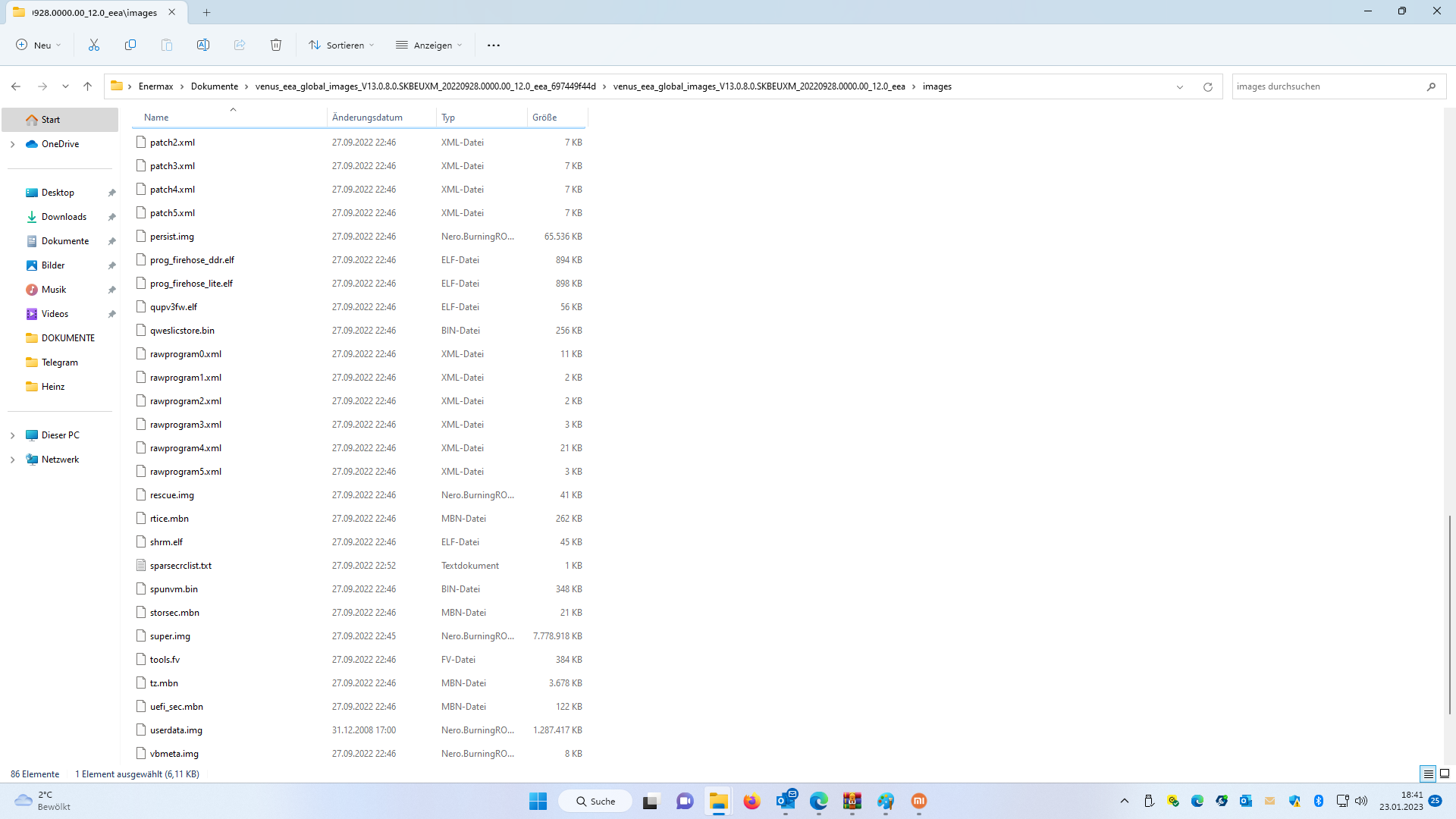Click the Cut scissors icon
The height and width of the screenshot is (819, 1456).
point(94,45)
